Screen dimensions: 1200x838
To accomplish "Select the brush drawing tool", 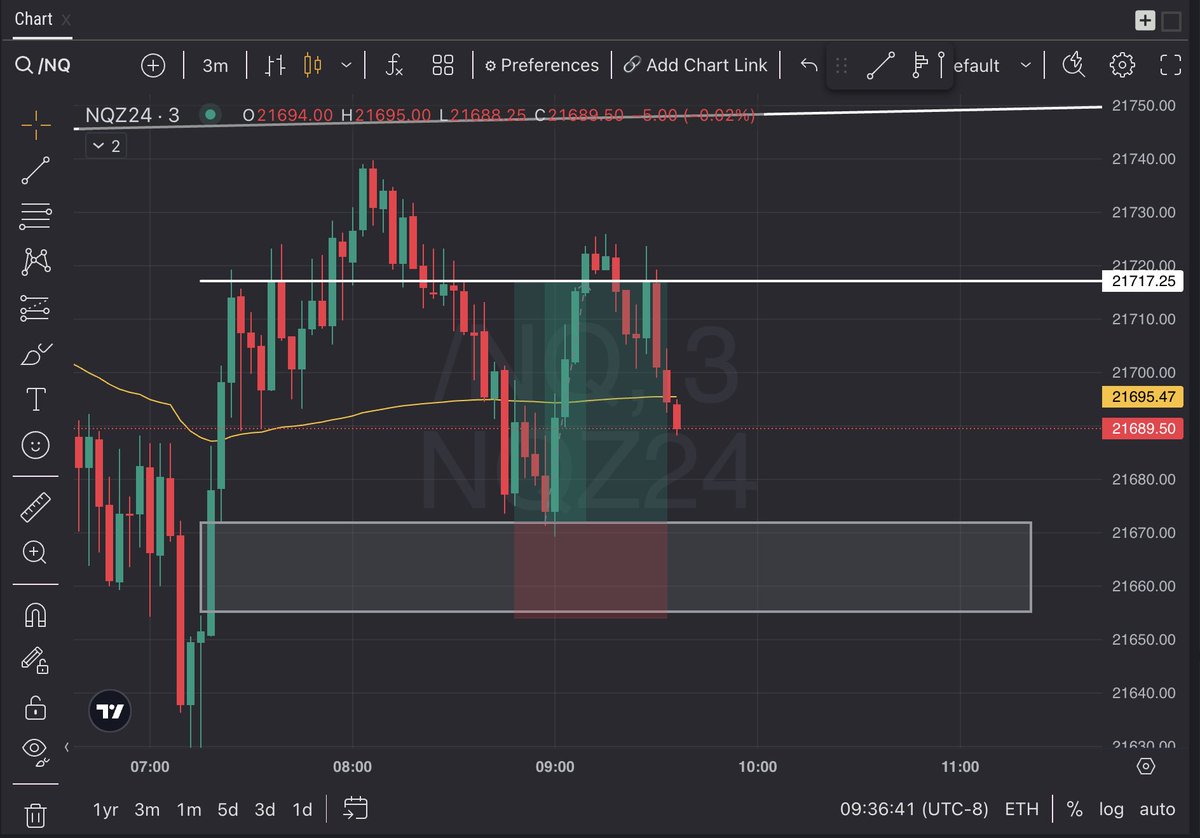I will tap(36, 354).
